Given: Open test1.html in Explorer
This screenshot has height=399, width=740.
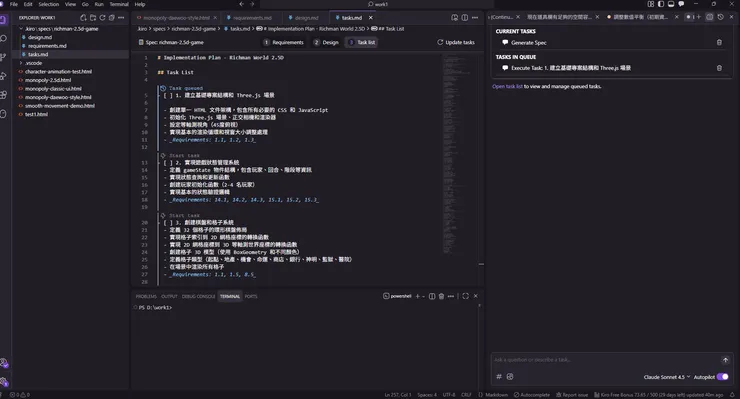Looking at the screenshot, I should (x=36, y=114).
